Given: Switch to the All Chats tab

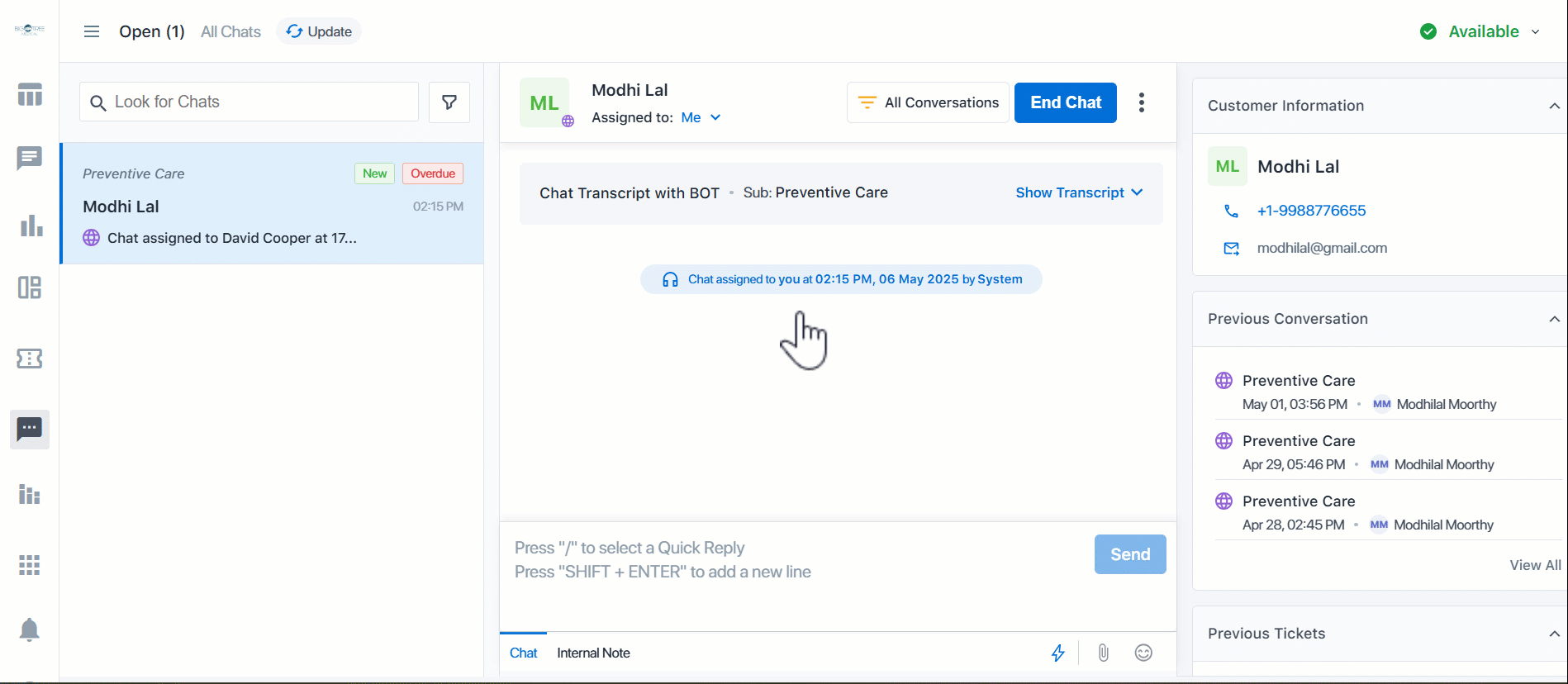Looking at the screenshot, I should (x=230, y=31).
